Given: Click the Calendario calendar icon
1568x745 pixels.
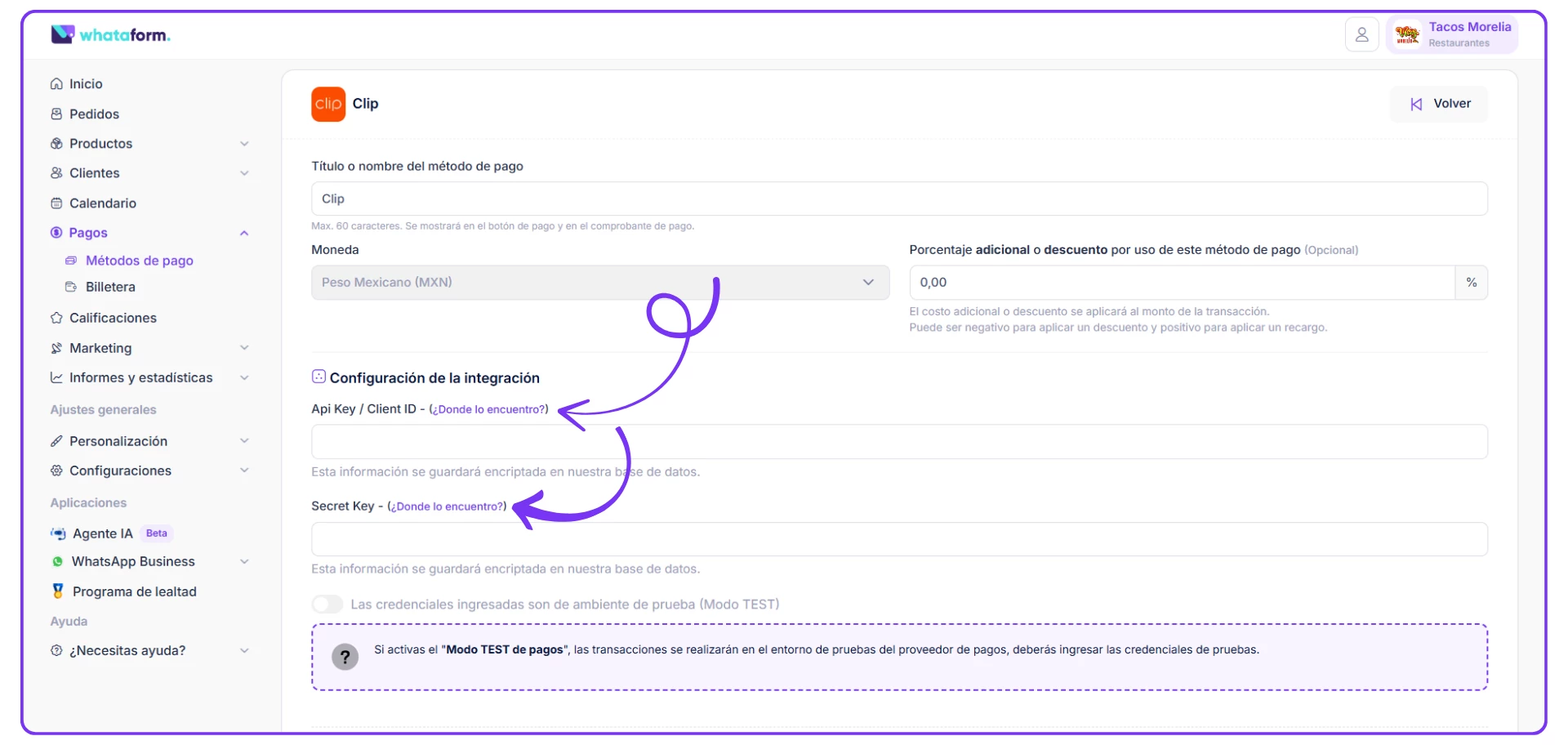Looking at the screenshot, I should 56,203.
